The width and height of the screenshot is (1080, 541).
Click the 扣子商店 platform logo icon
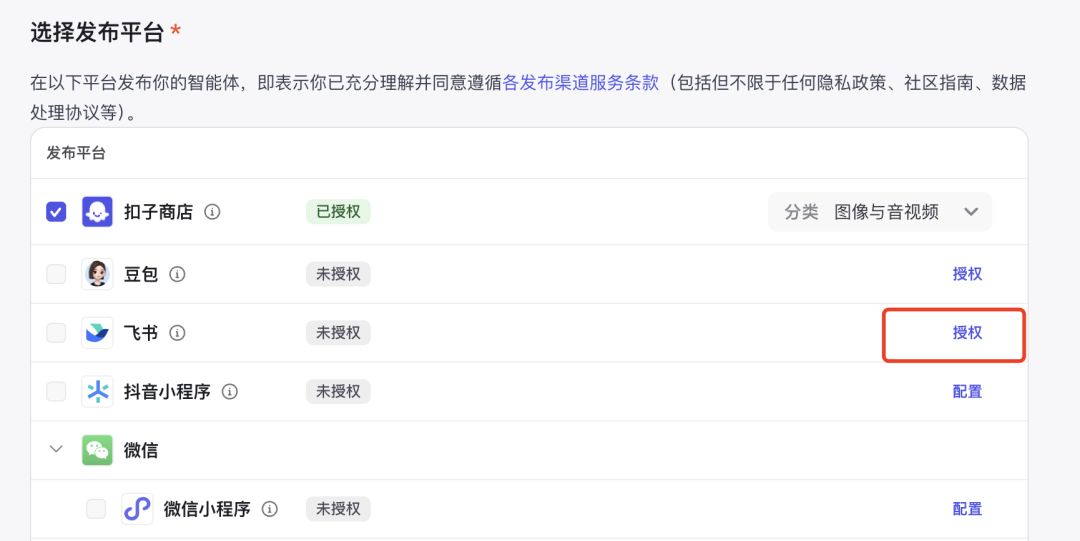click(97, 212)
